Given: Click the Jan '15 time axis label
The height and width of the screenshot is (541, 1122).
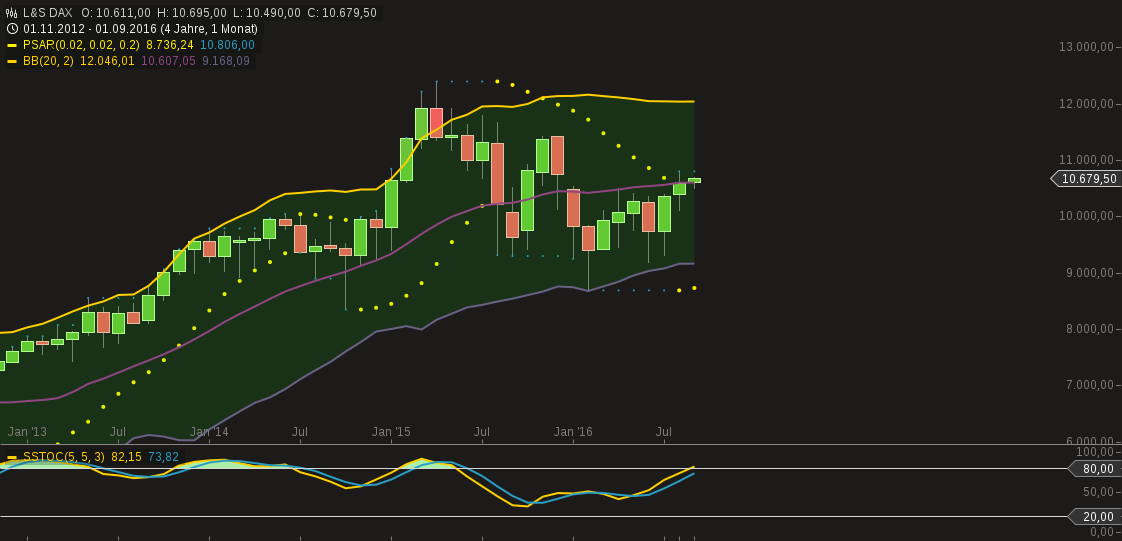Looking at the screenshot, I should coord(391,432).
